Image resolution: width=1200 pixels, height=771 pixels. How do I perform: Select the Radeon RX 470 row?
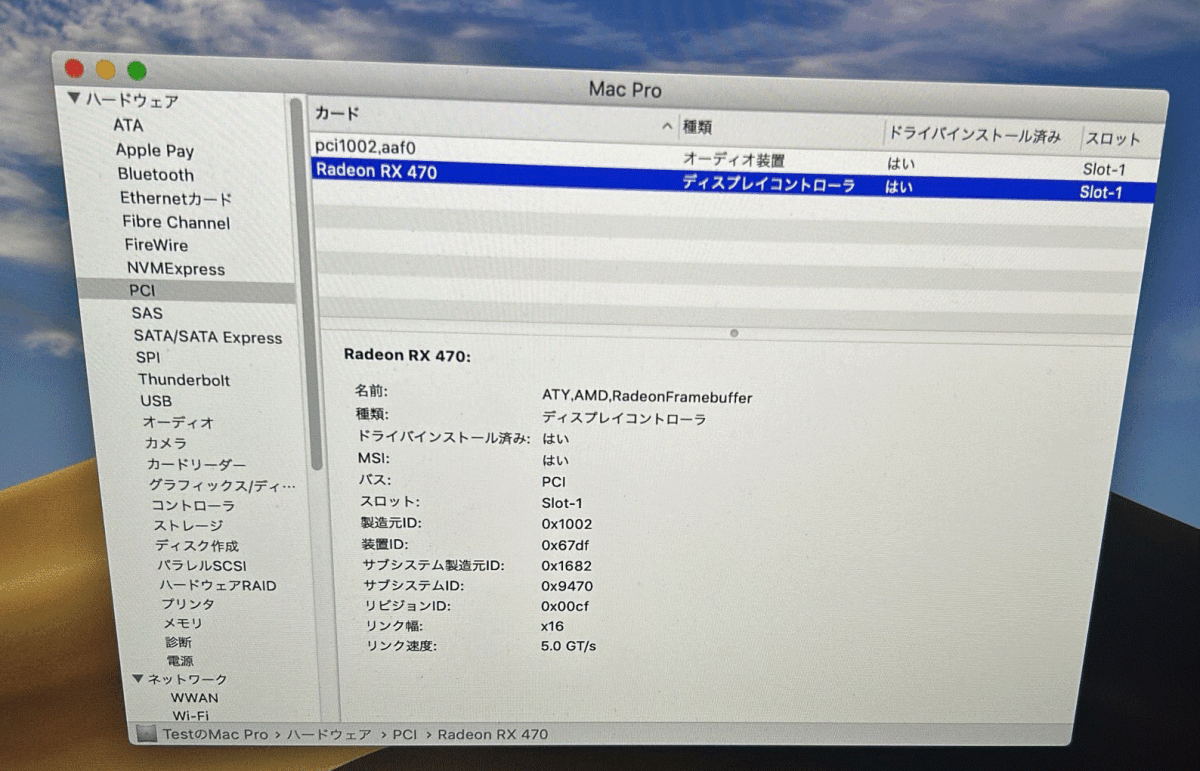click(732, 180)
